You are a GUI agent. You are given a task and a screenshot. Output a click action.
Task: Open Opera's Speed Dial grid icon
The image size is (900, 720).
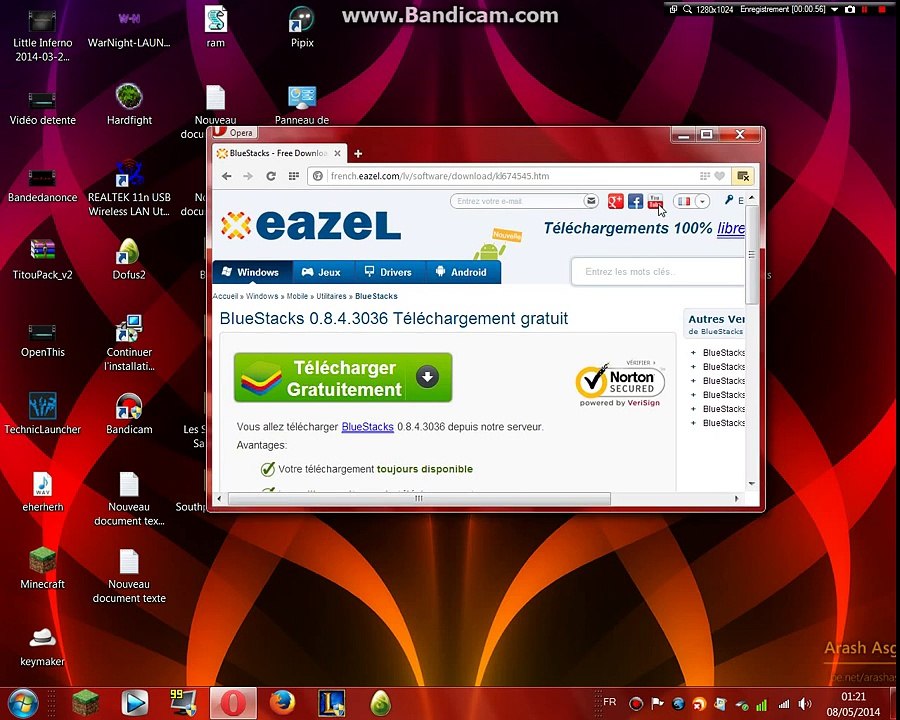tap(294, 176)
